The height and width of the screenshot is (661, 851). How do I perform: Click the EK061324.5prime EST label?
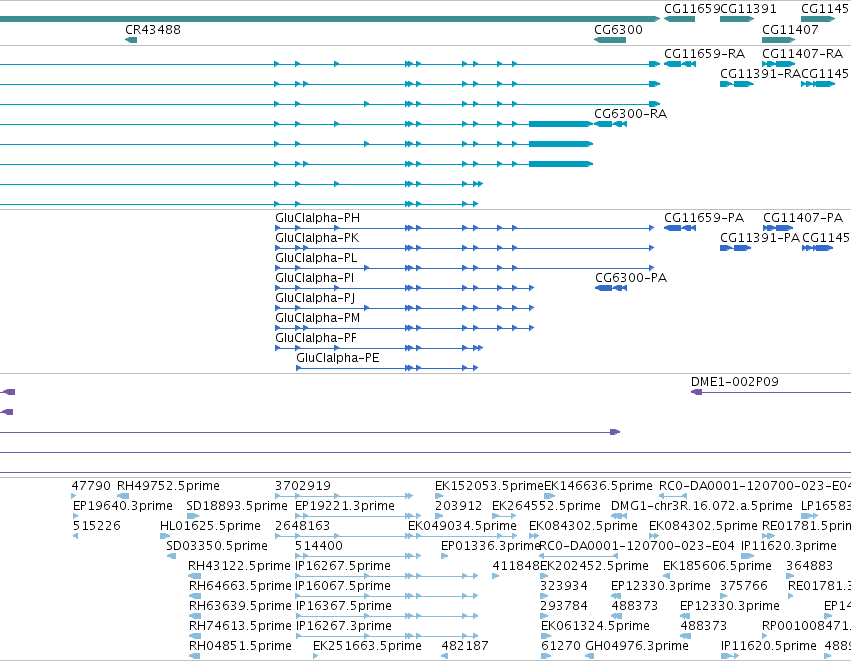tap(595, 626)
